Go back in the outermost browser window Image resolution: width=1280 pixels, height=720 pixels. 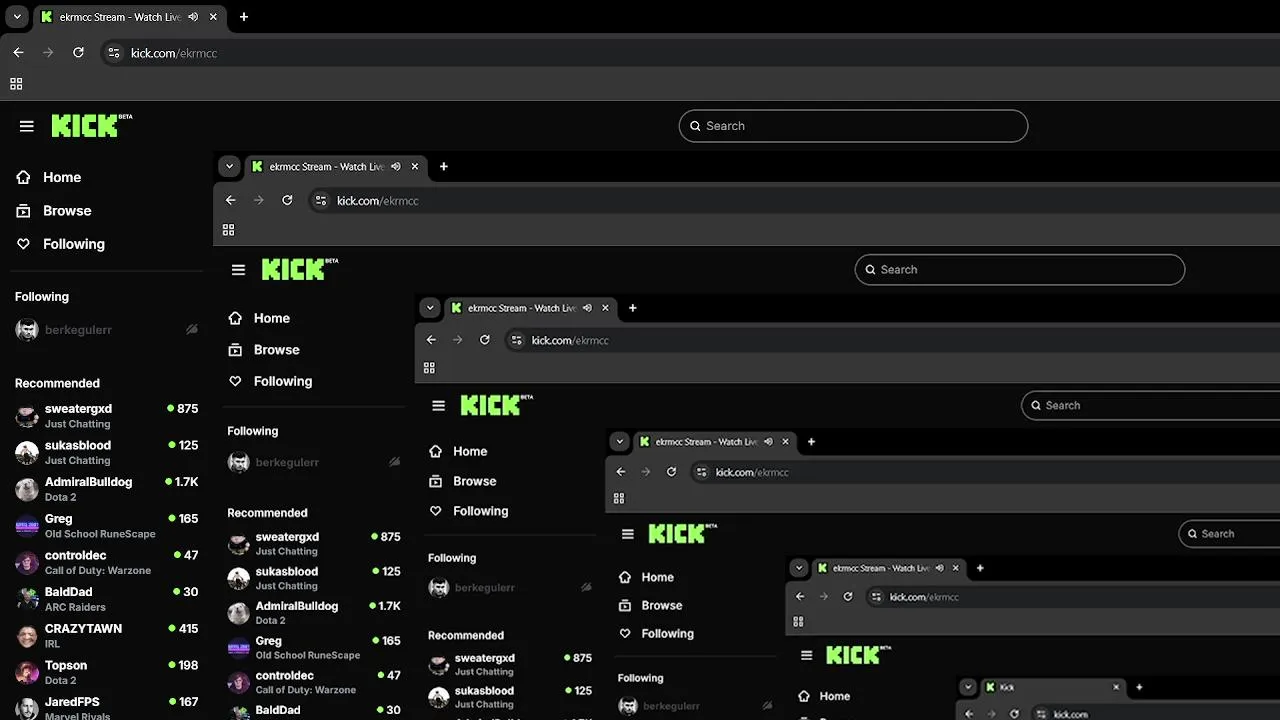18,53
